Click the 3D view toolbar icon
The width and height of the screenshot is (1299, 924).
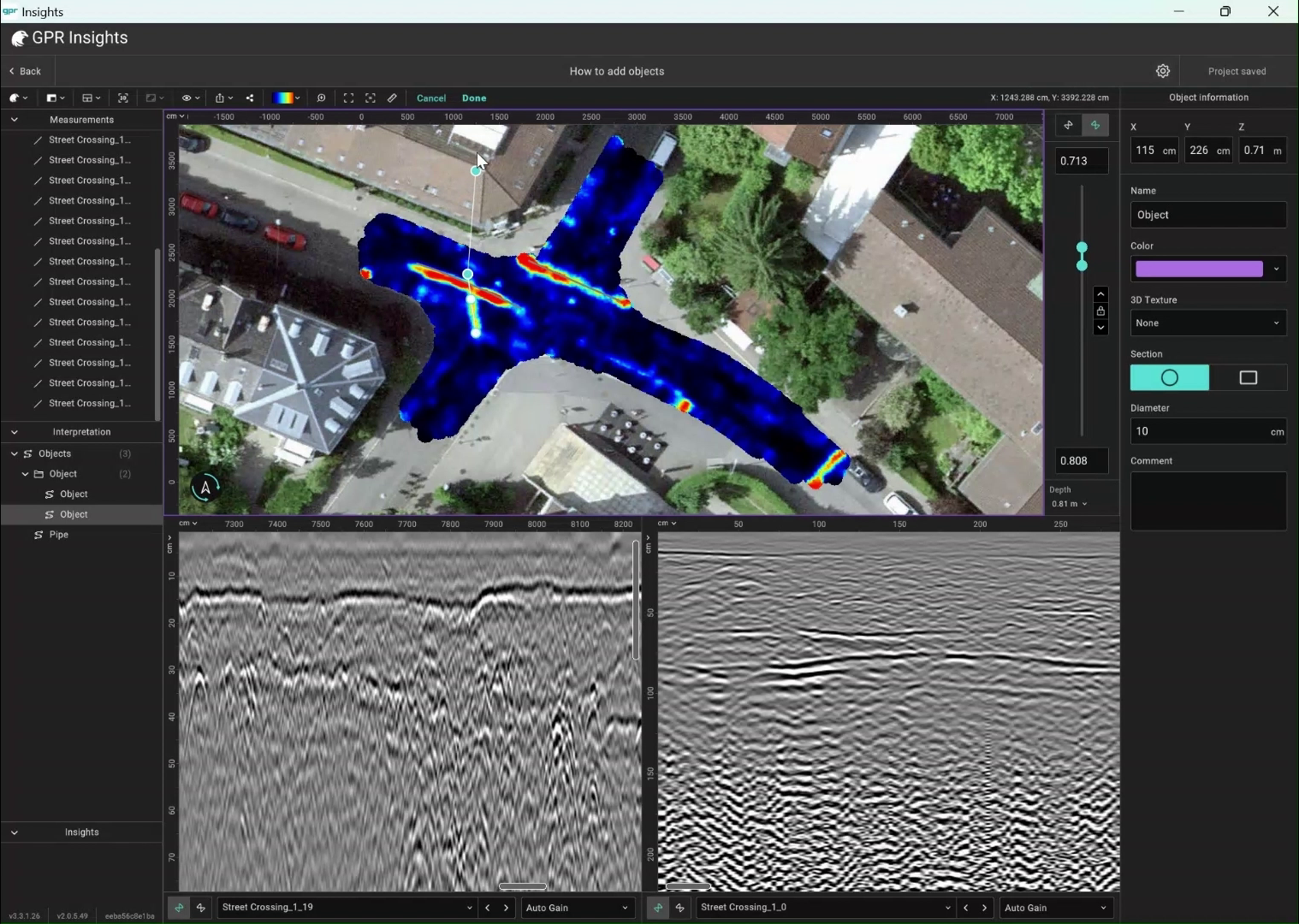pyautogui.click(x=122, y=98)
